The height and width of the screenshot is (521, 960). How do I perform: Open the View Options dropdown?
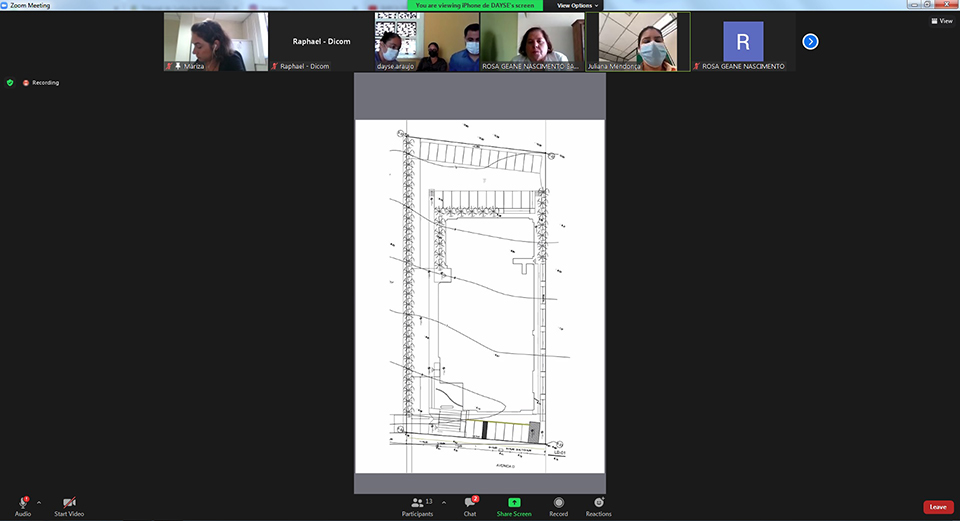[x=577, y=5]
